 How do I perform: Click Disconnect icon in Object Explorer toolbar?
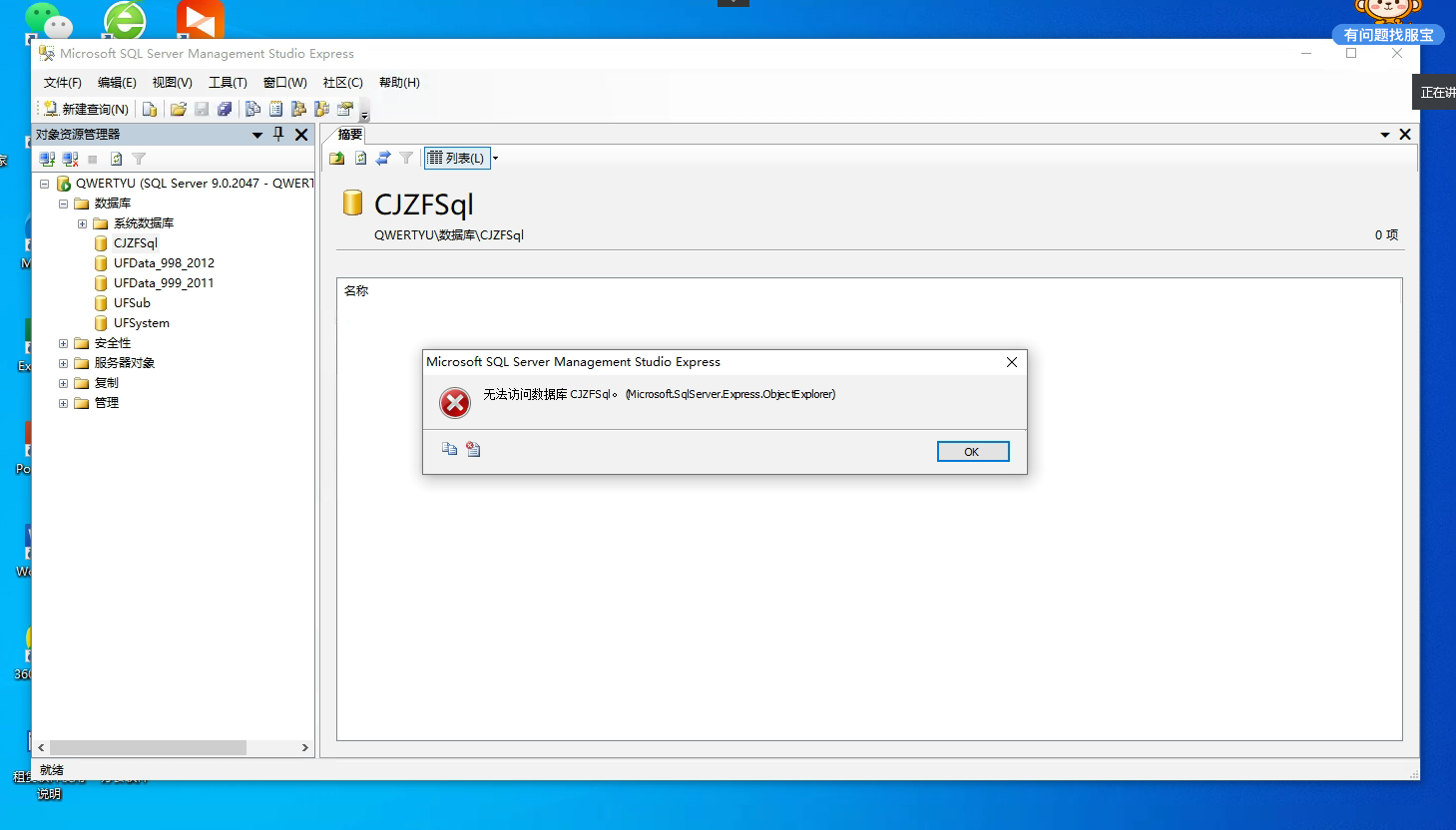pyautogui.click(x=70, y=159)
